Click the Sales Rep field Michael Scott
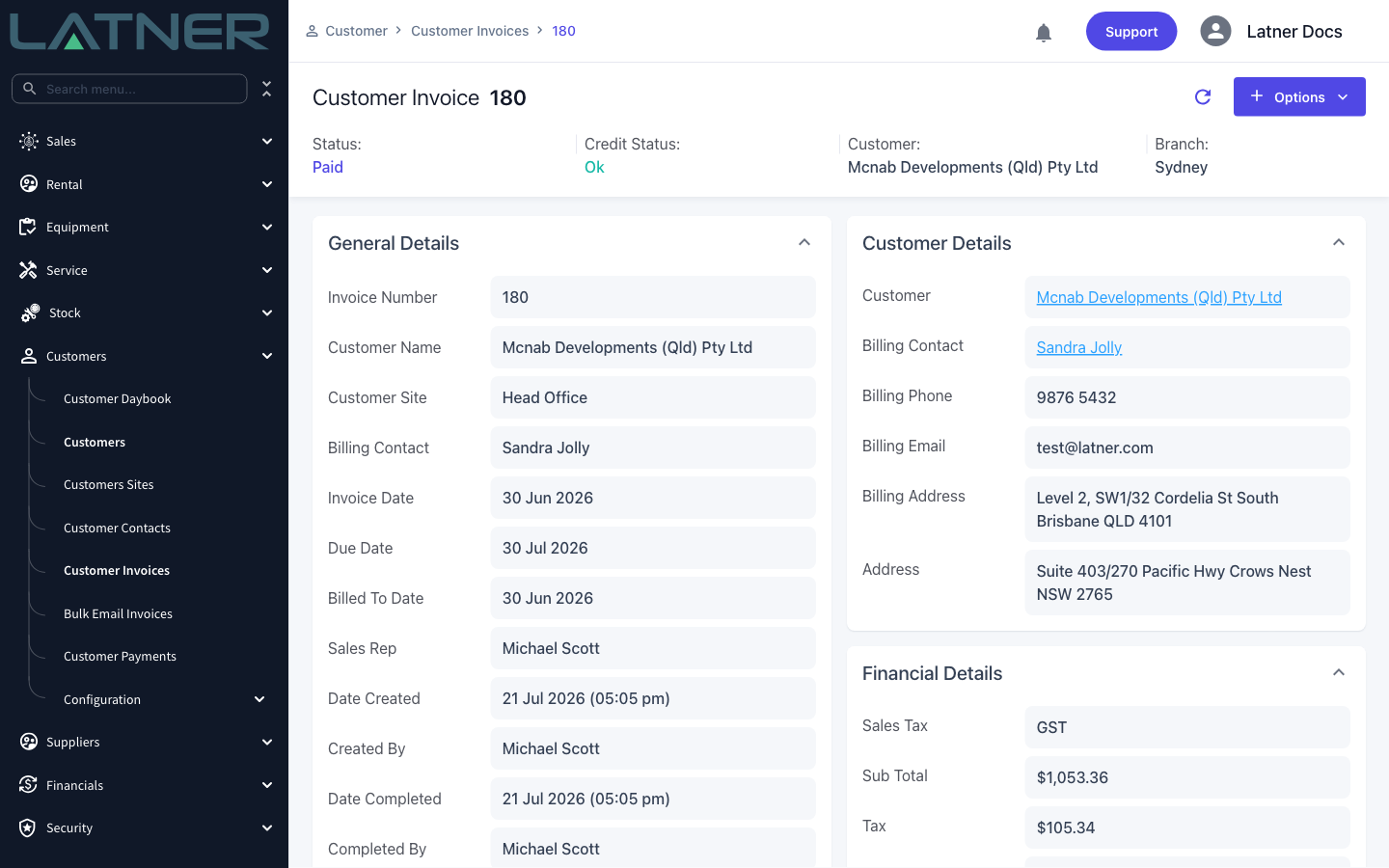The height and width of the screenshot is (868, 1389). [x=653, y=648]
